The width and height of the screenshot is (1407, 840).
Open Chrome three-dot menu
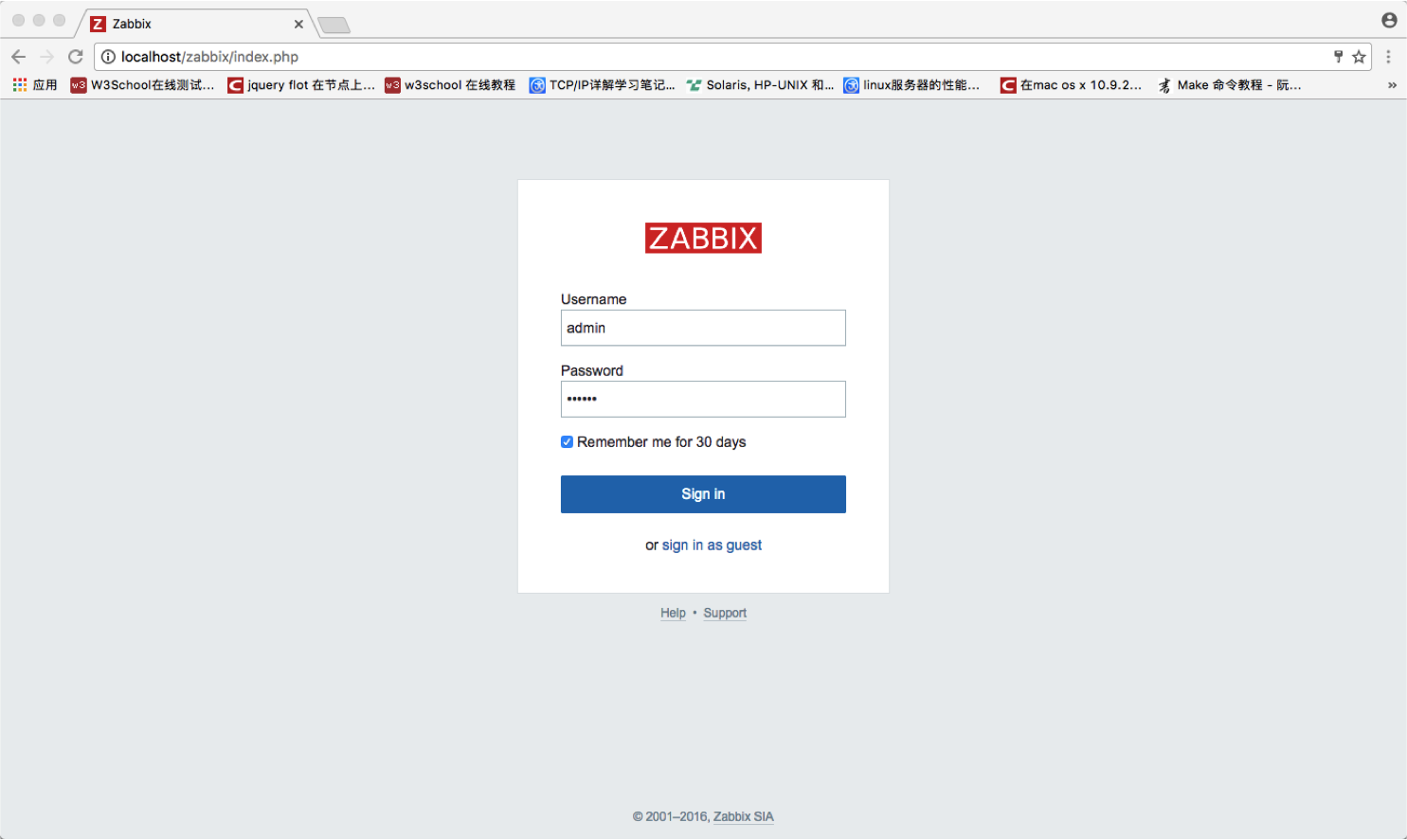click(1388, 57)
